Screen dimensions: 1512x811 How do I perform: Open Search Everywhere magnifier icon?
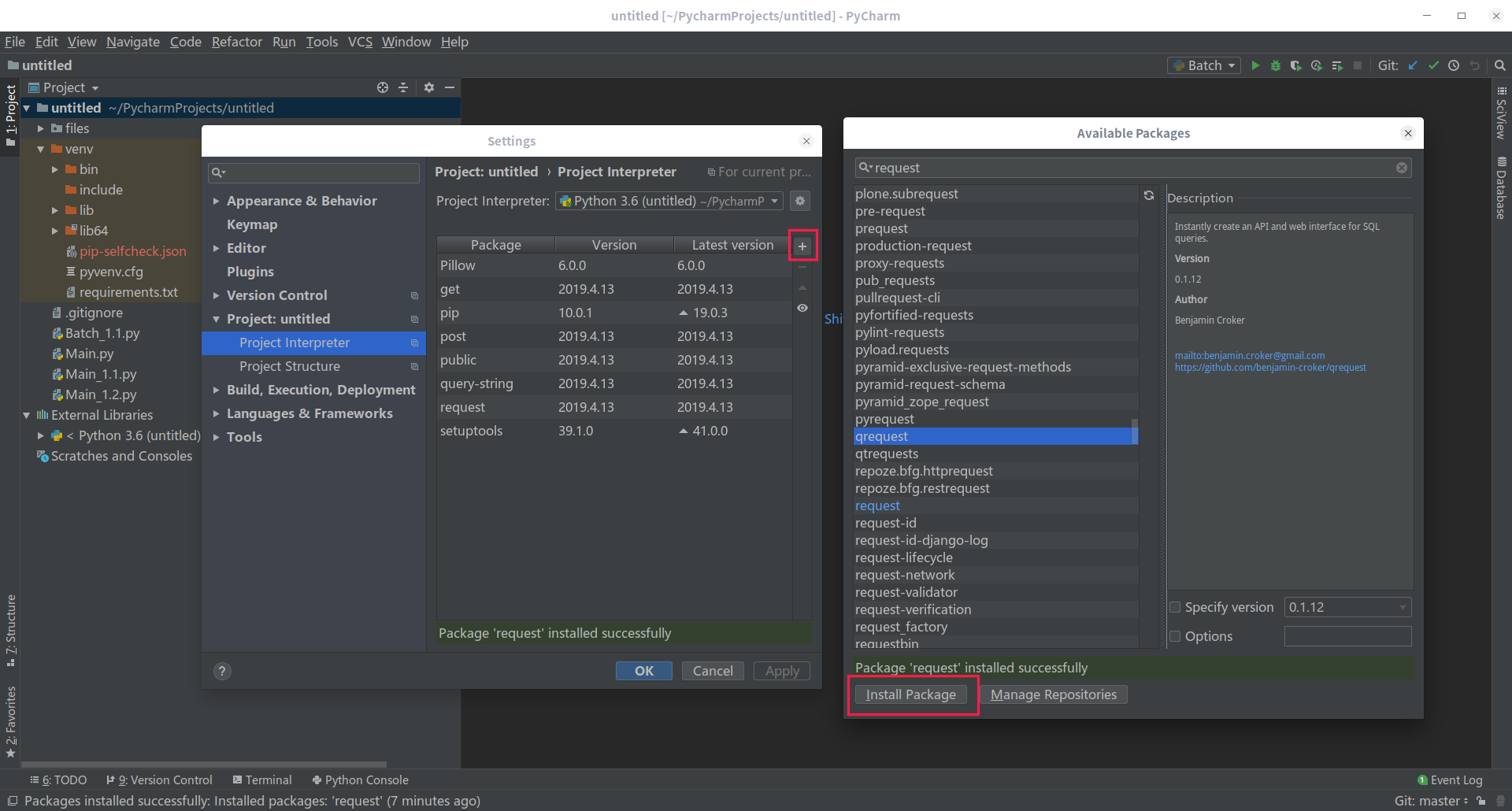1500,65
